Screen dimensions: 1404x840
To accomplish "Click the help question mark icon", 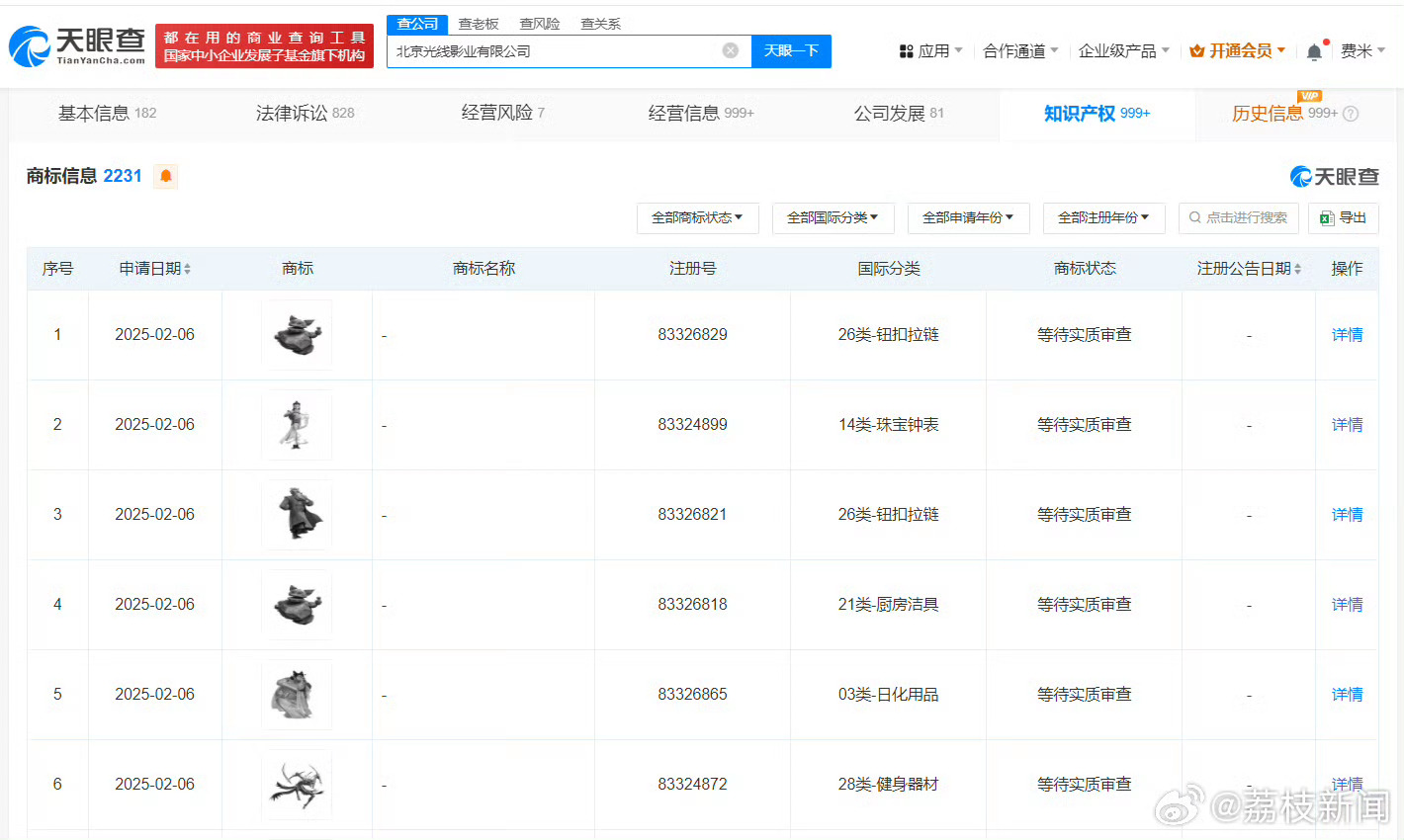I will [x=1351, y=114].
